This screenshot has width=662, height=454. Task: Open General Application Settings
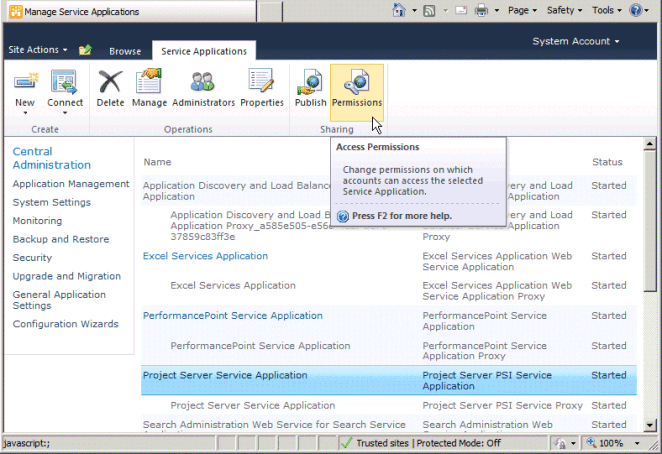click(59, 300)
